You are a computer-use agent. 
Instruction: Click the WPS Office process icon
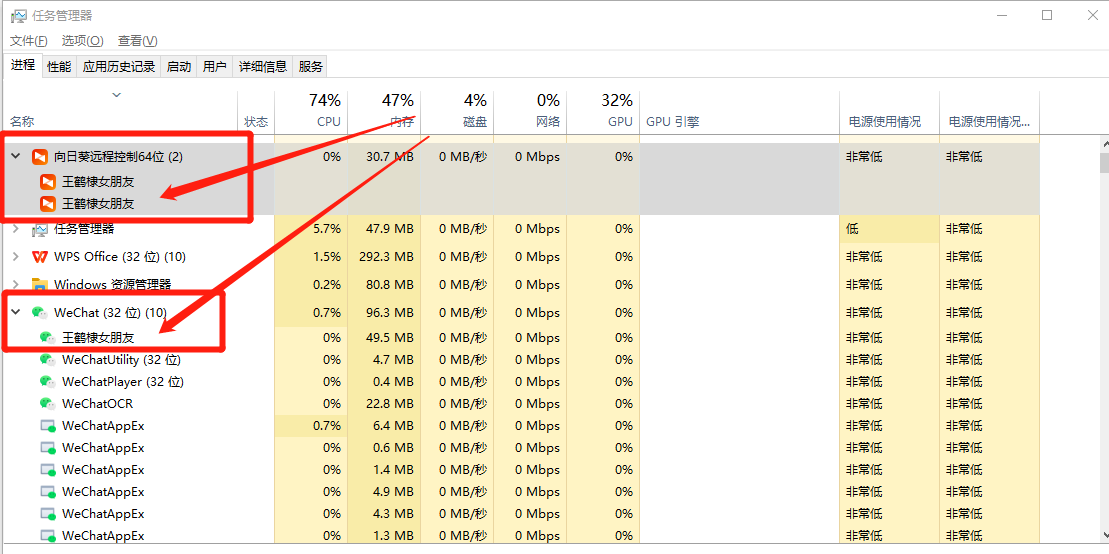40,256
